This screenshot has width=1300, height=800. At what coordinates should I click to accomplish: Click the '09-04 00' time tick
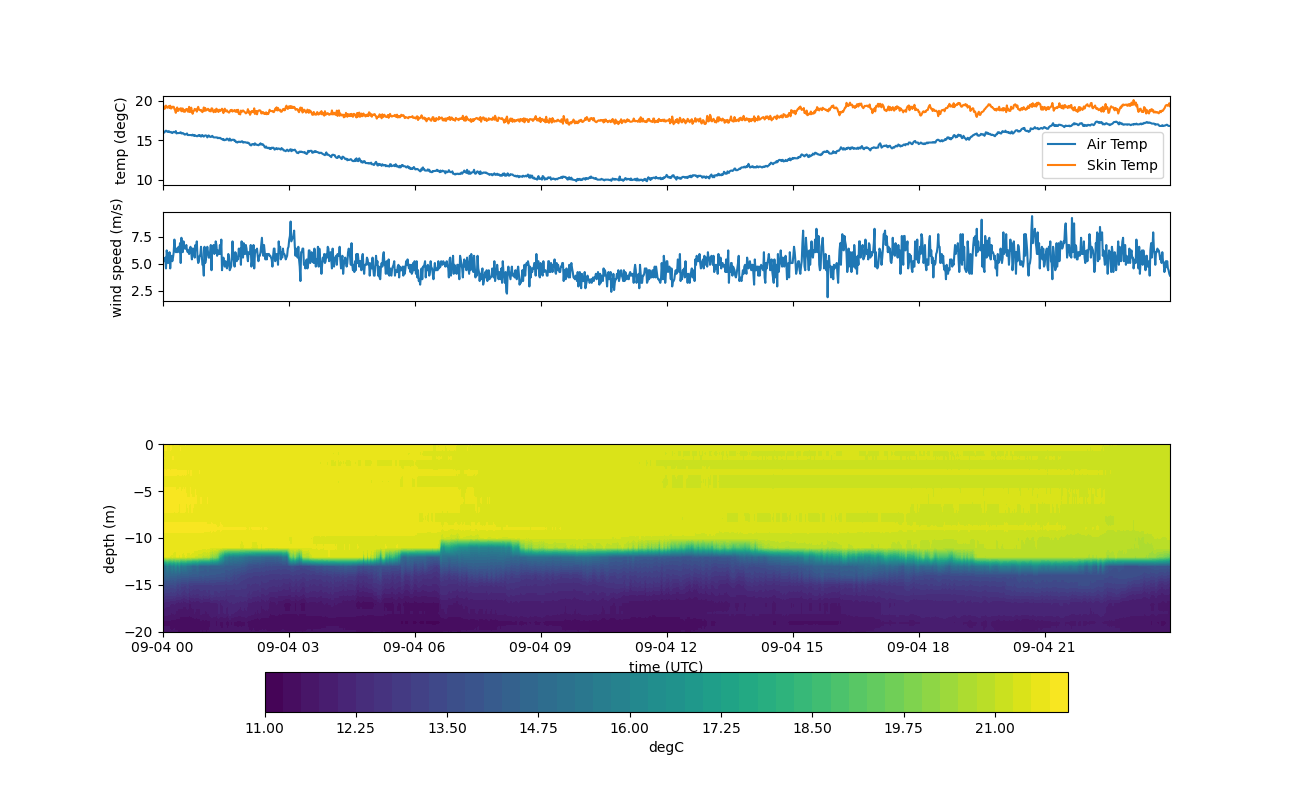tap(163, 647)
